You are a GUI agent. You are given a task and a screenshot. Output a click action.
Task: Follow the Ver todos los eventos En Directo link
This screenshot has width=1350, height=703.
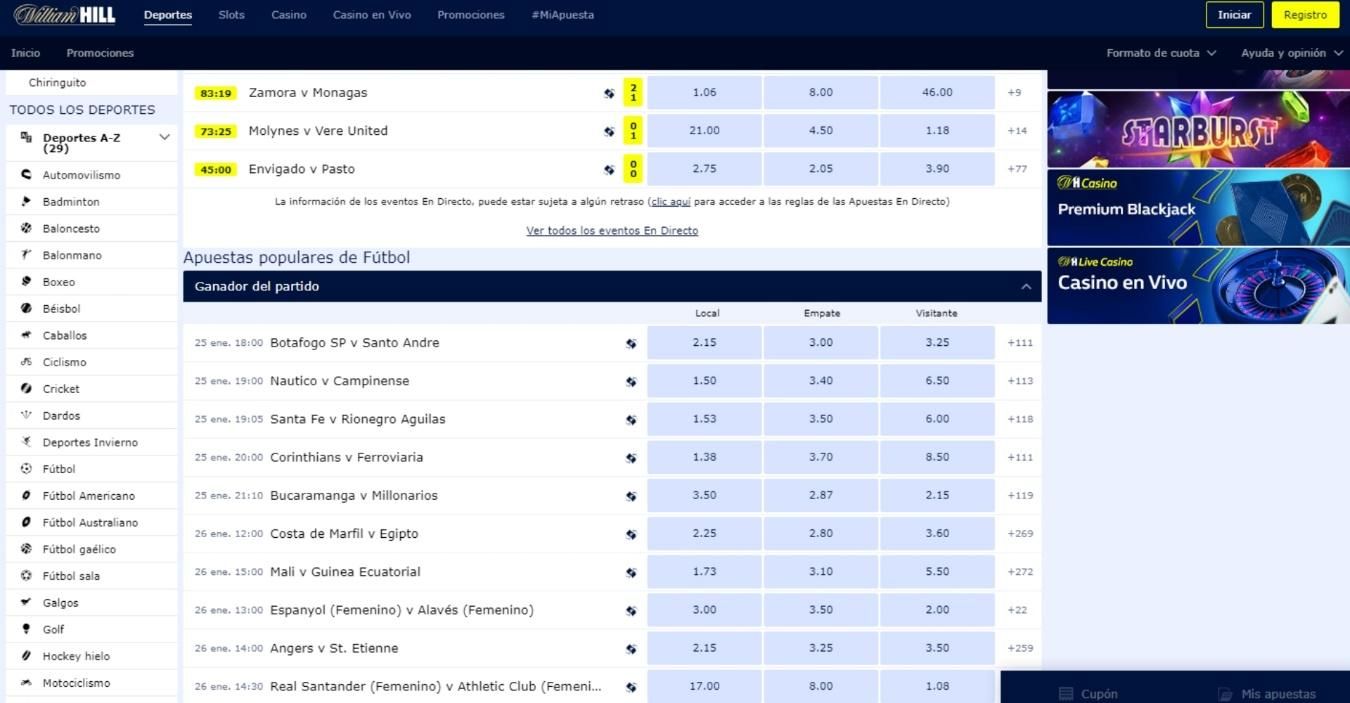612,230
